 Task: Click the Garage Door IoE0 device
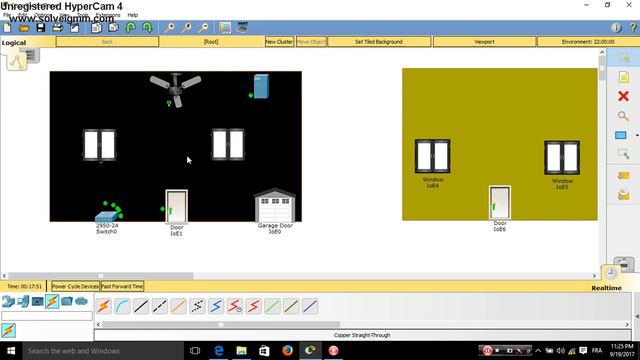click(x=275, y=205)
